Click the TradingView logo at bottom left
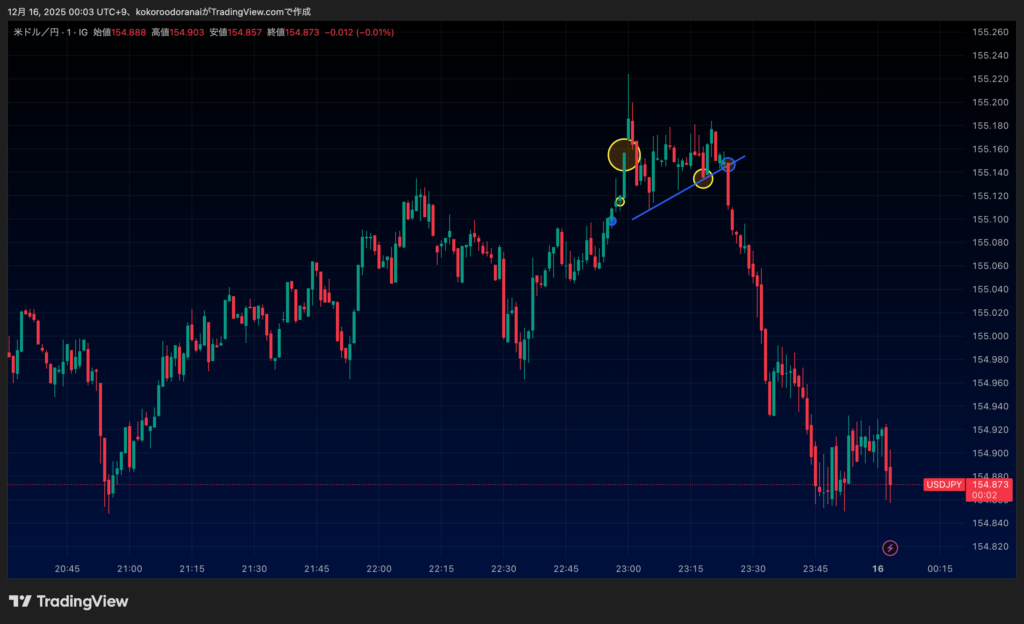1024x624 pixels. pos(68,601)
